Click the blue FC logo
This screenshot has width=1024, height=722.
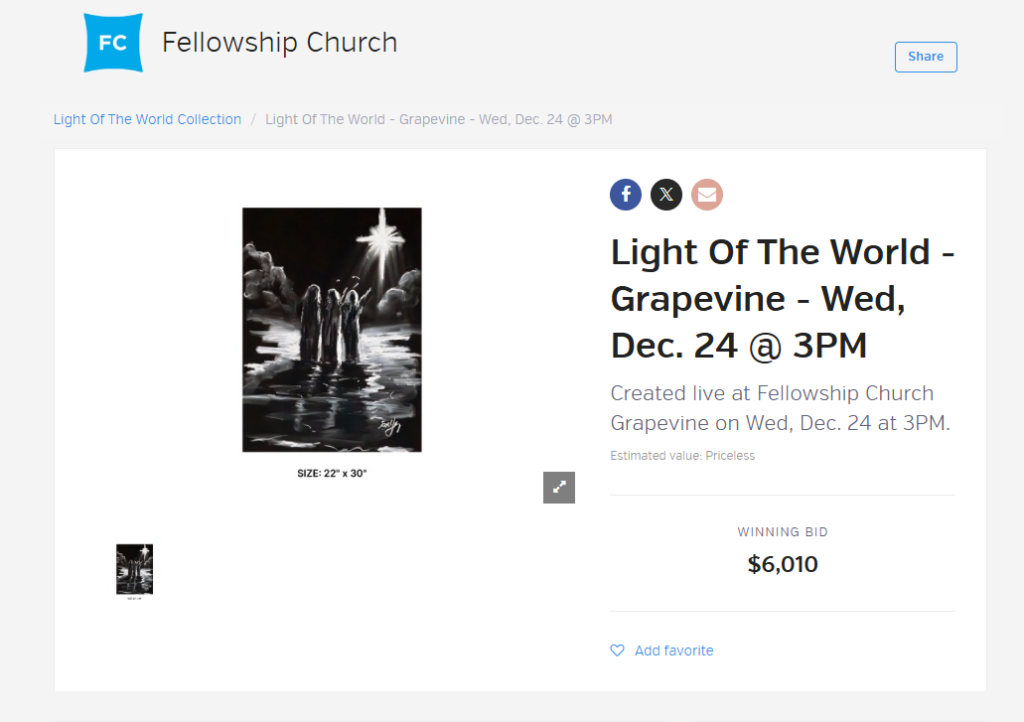113,43
